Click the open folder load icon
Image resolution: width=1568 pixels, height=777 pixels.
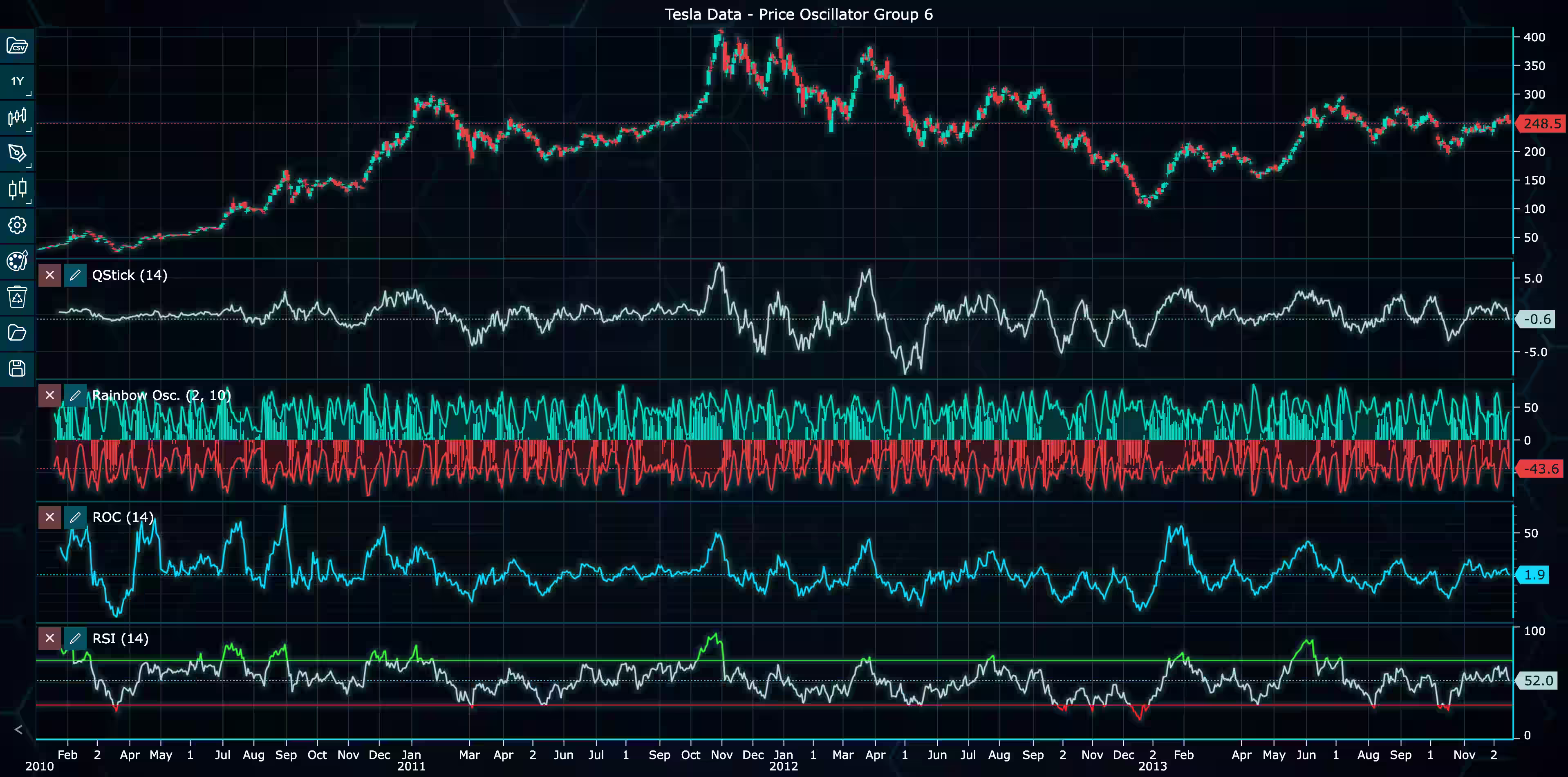click(x=17, y=332)
